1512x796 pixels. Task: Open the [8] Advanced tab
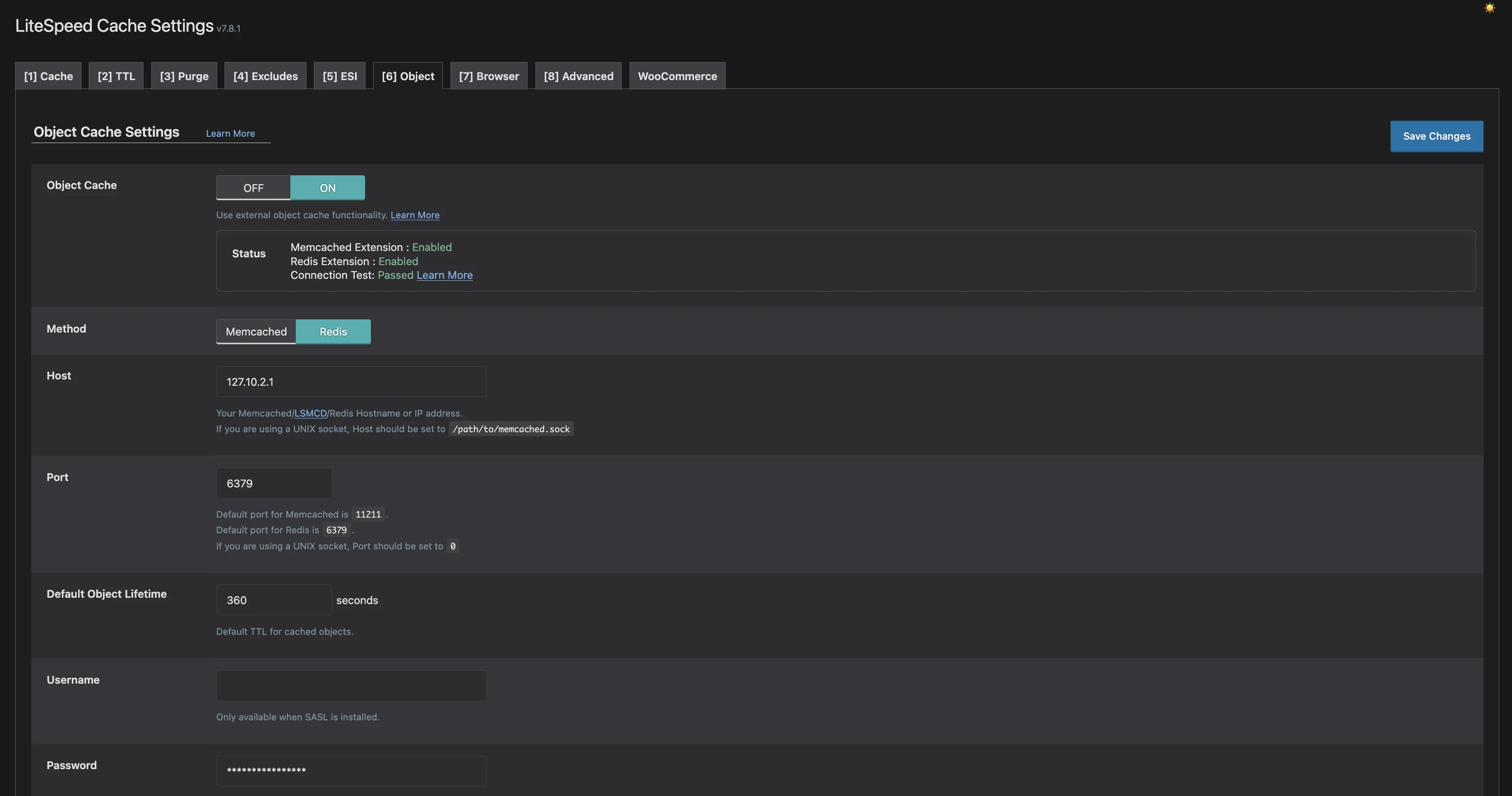(578, 76)
